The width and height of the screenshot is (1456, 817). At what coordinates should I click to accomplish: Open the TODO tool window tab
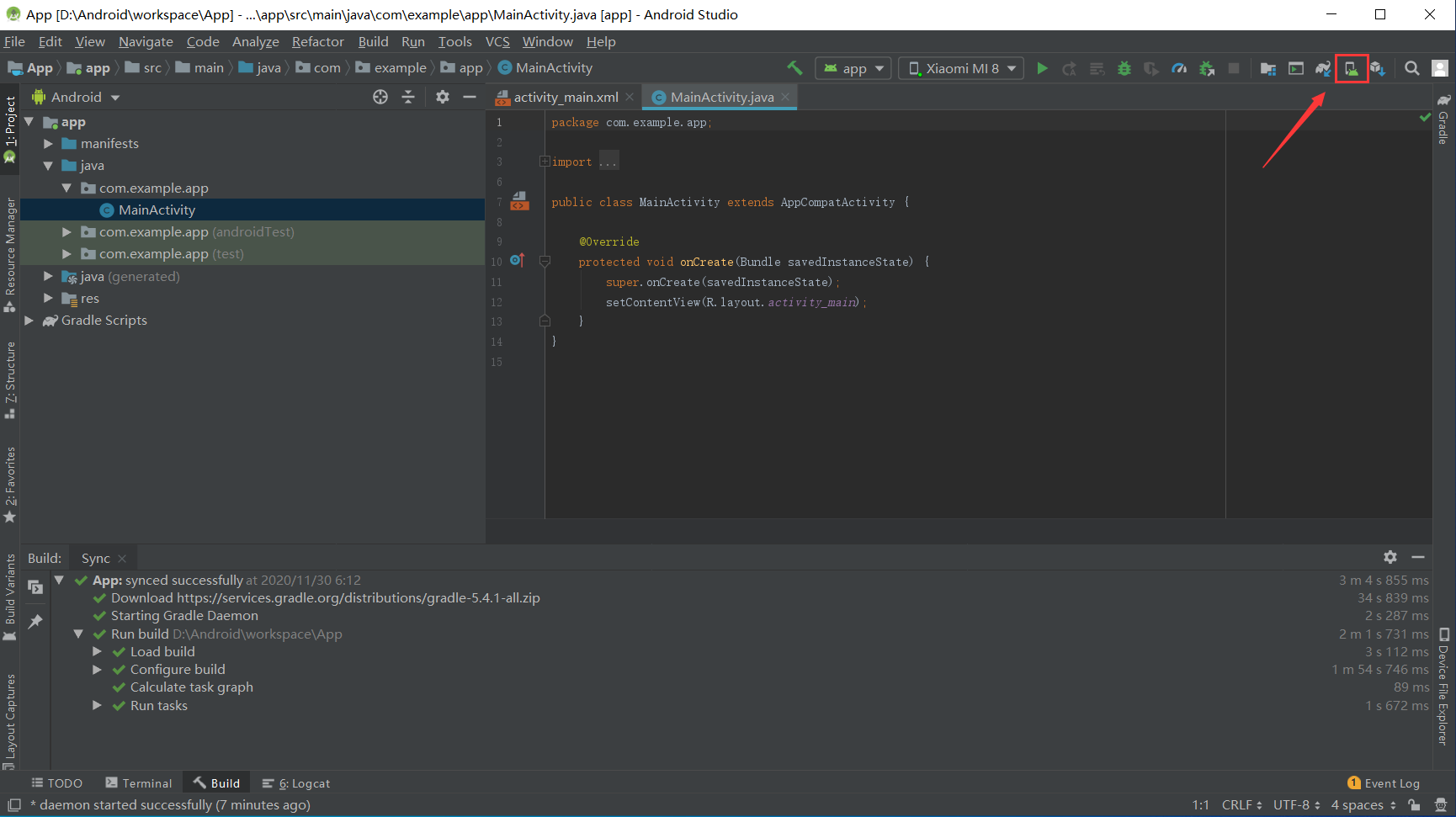(57, 783)
